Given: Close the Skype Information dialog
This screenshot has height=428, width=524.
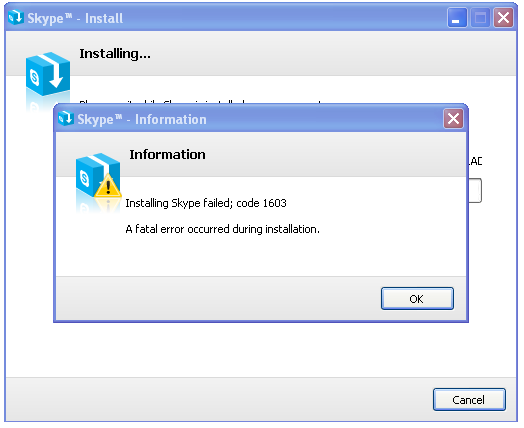Looking at the screenshot, I should 453,119.
